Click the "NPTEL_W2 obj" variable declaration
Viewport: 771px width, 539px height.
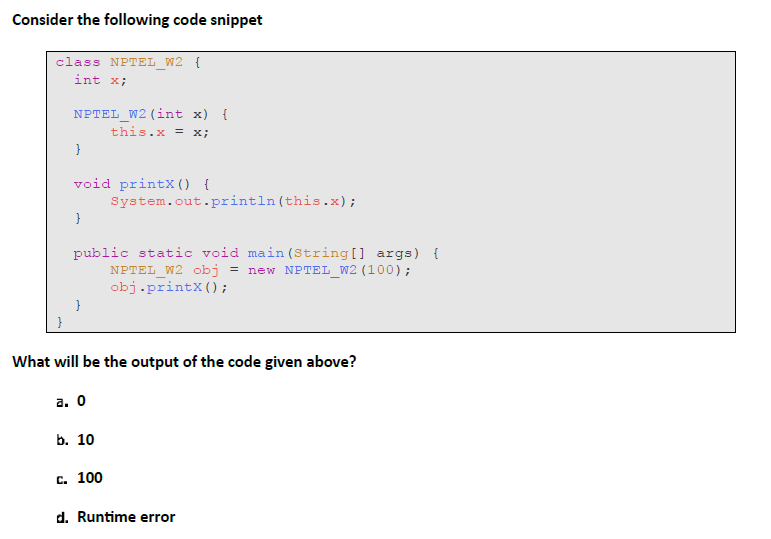point(164,270)
